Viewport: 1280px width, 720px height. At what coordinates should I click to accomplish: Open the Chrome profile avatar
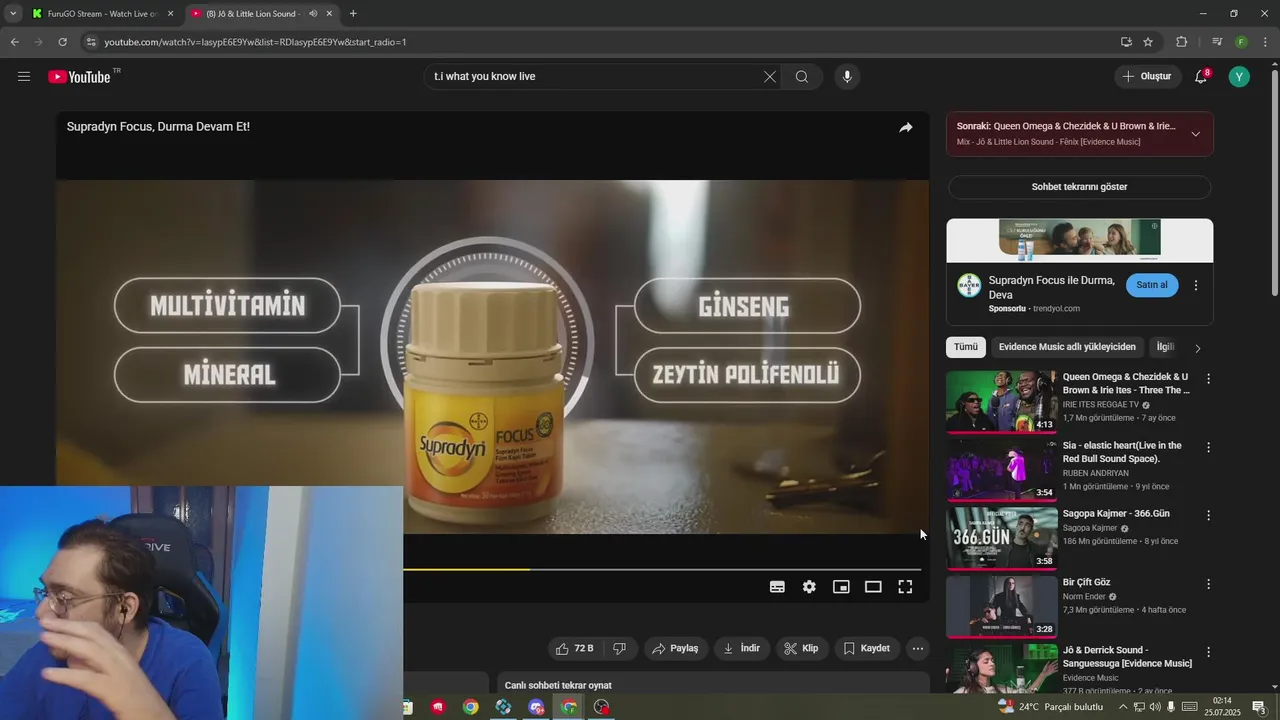[x=1241, y=42]
